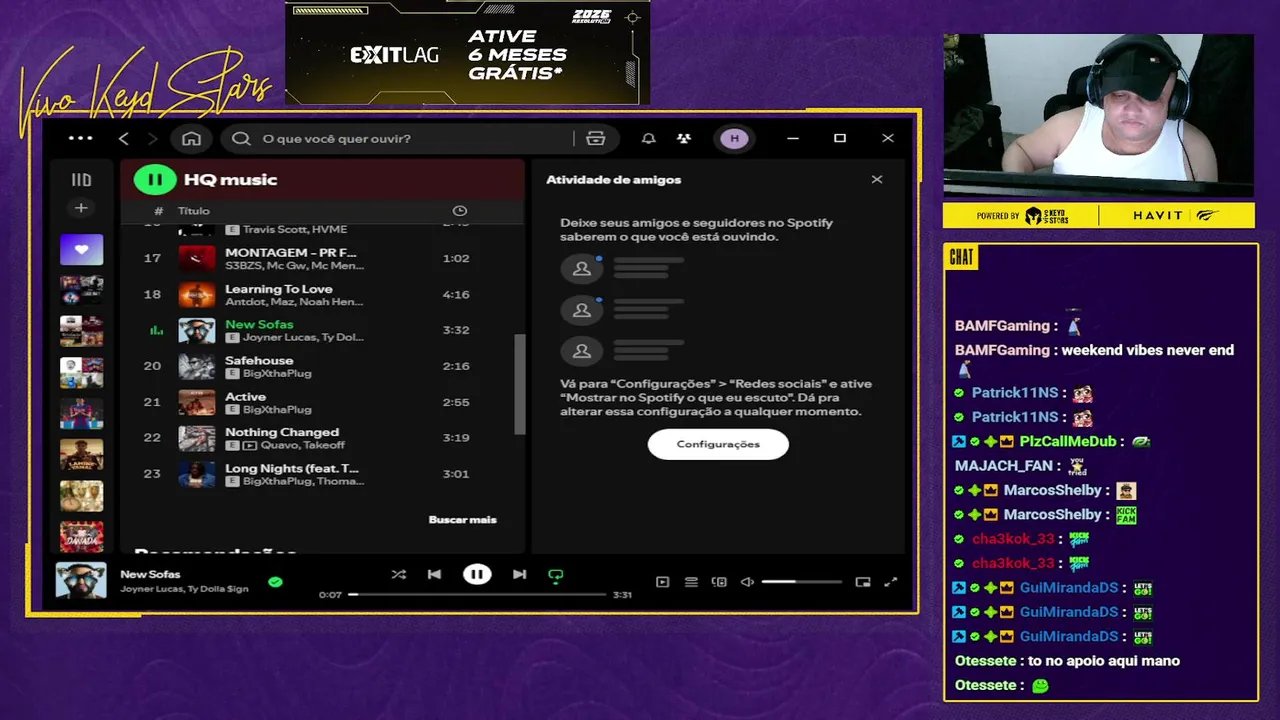Click 'Buscar mais' link

click(462, 520)
